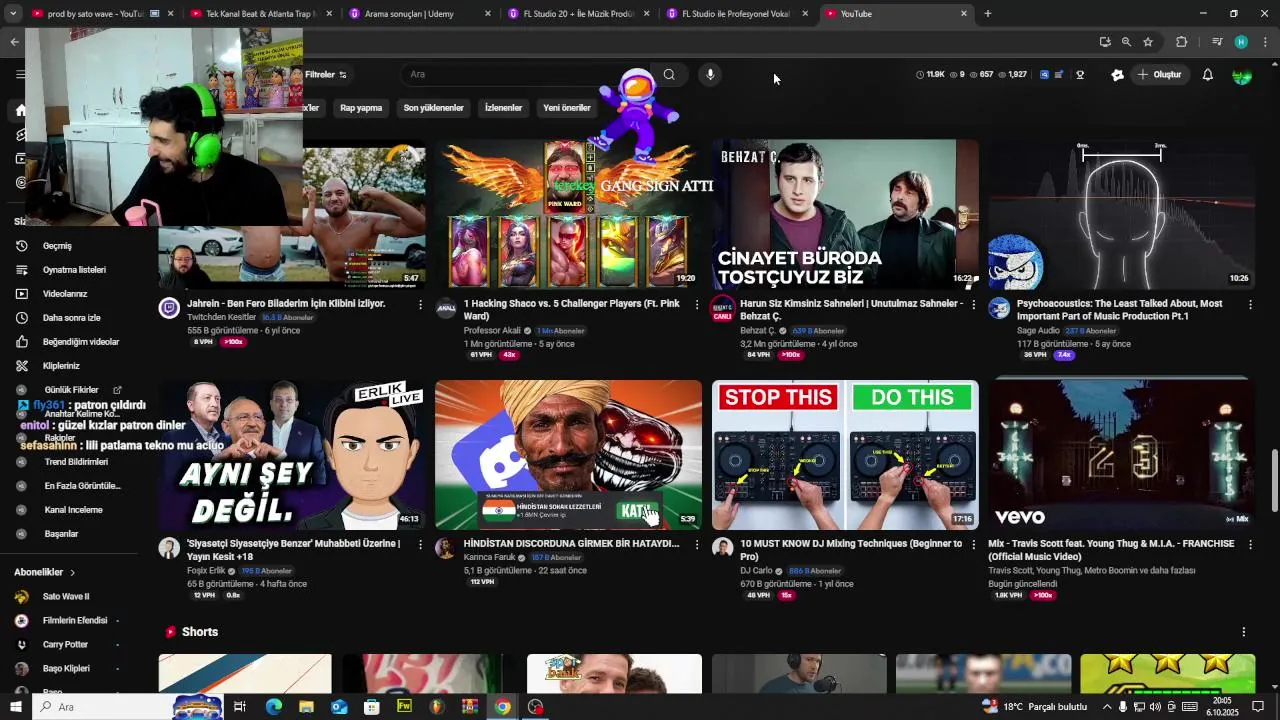
Task: Expand the Abonelikler section
Action: click(44, 572)
